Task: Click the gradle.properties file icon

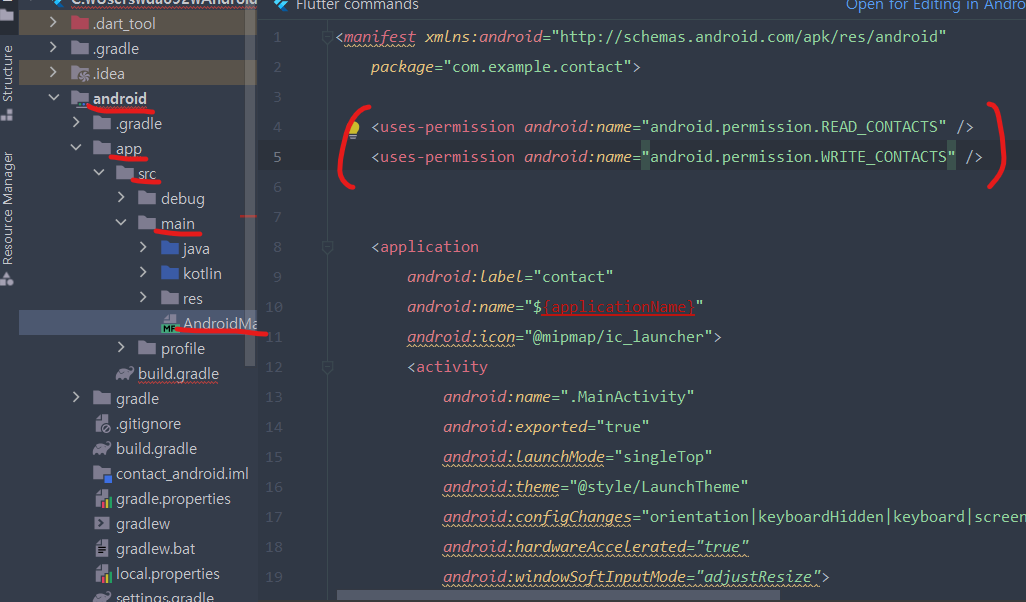Action: (x=103, y=499)
